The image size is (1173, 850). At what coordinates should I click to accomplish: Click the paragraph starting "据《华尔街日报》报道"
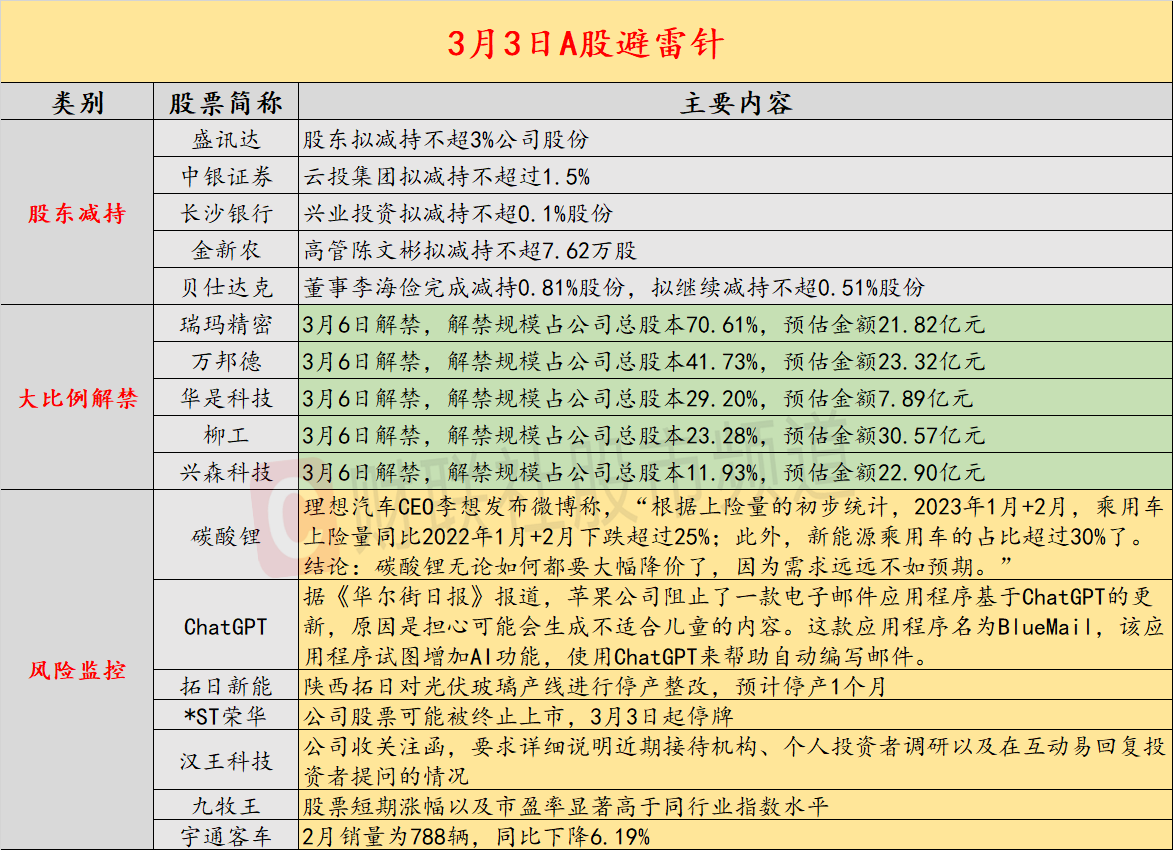coord(734,626)
